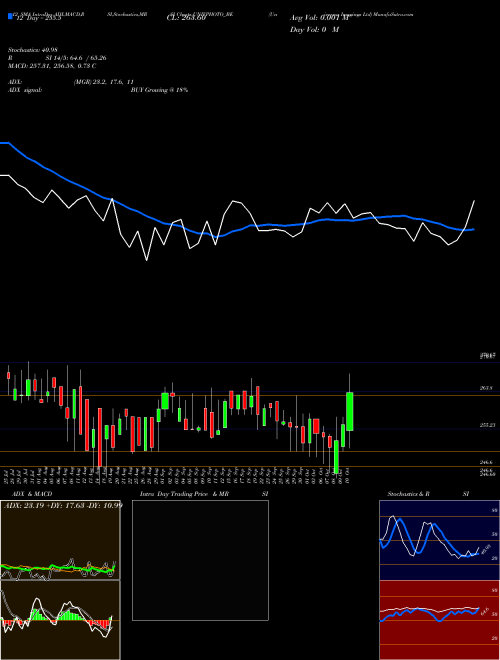500x660 pixels.
Task: Click the 'Day Vol: 0 M' text
Action: click(314, 29)
